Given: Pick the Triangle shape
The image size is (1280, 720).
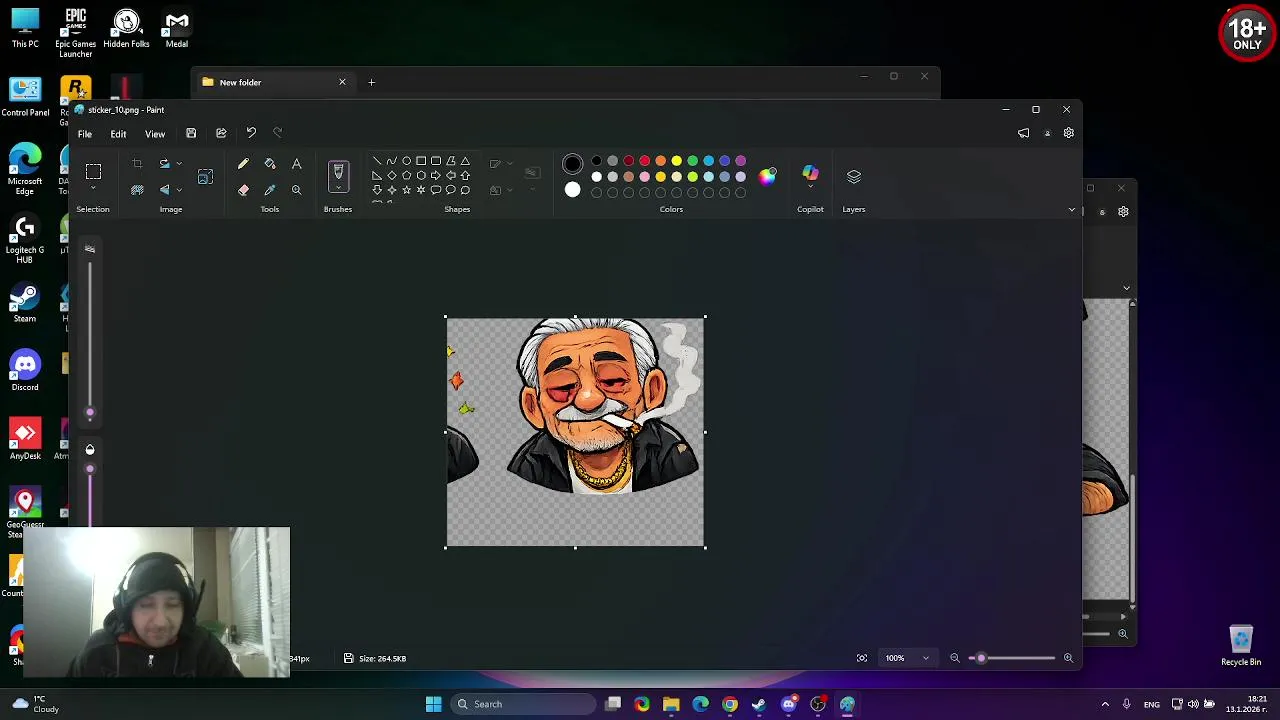Looking at the screenshot, I should coord(465,161).
